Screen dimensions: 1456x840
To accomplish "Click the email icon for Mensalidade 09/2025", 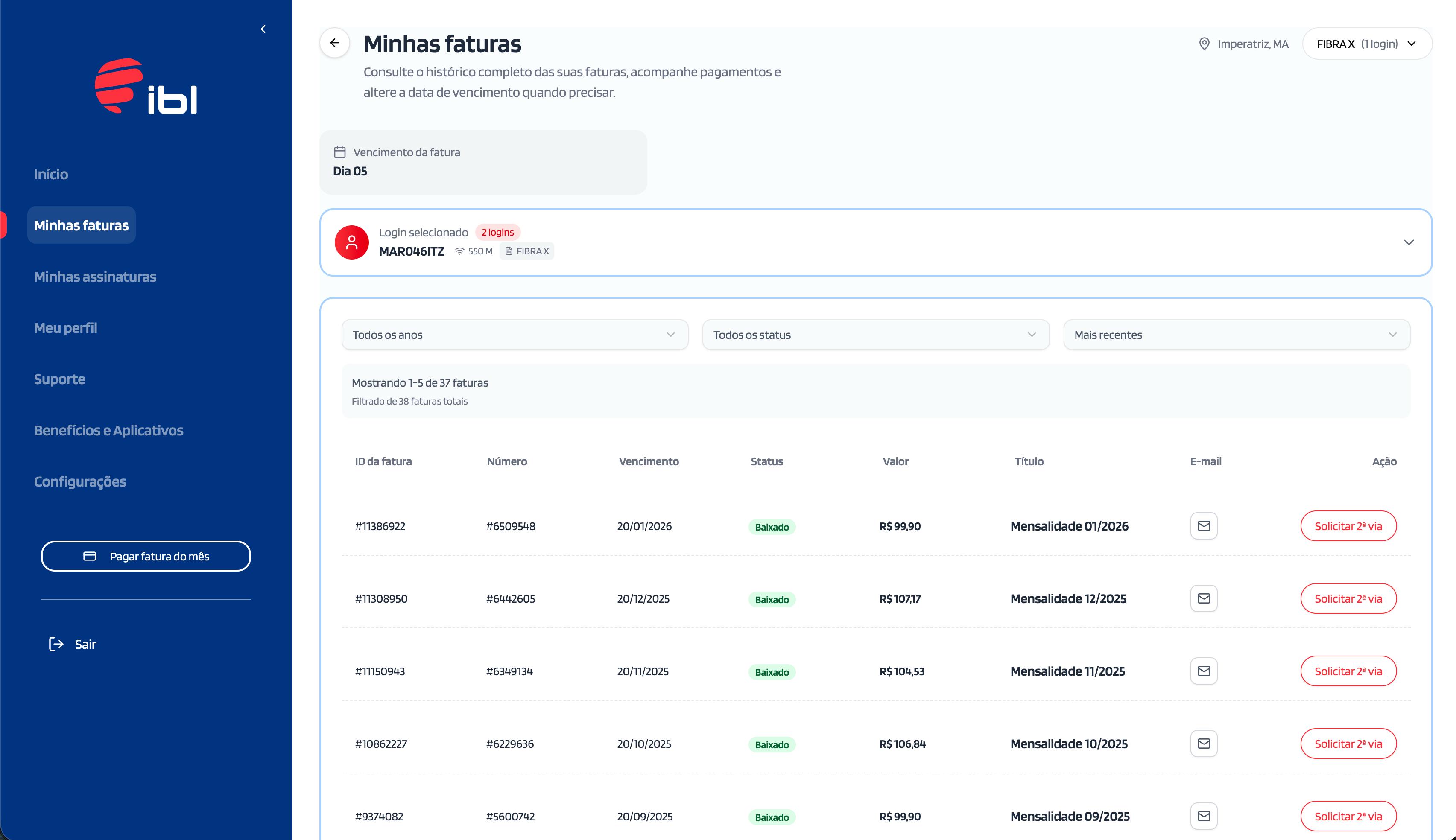I will (x=1203, y=816).
